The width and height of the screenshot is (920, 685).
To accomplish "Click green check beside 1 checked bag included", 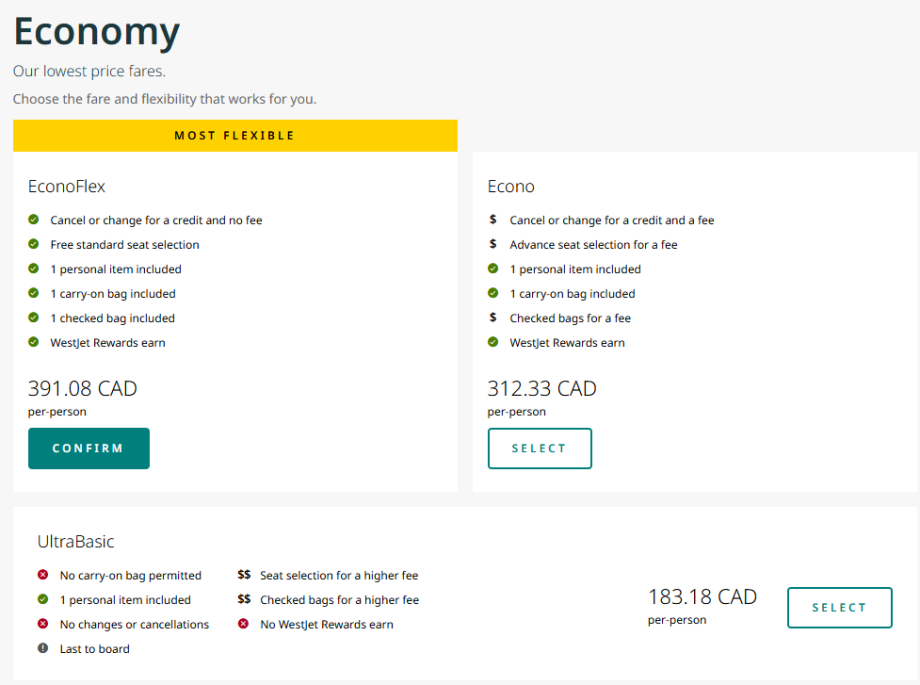I will (x=34, y=318).
